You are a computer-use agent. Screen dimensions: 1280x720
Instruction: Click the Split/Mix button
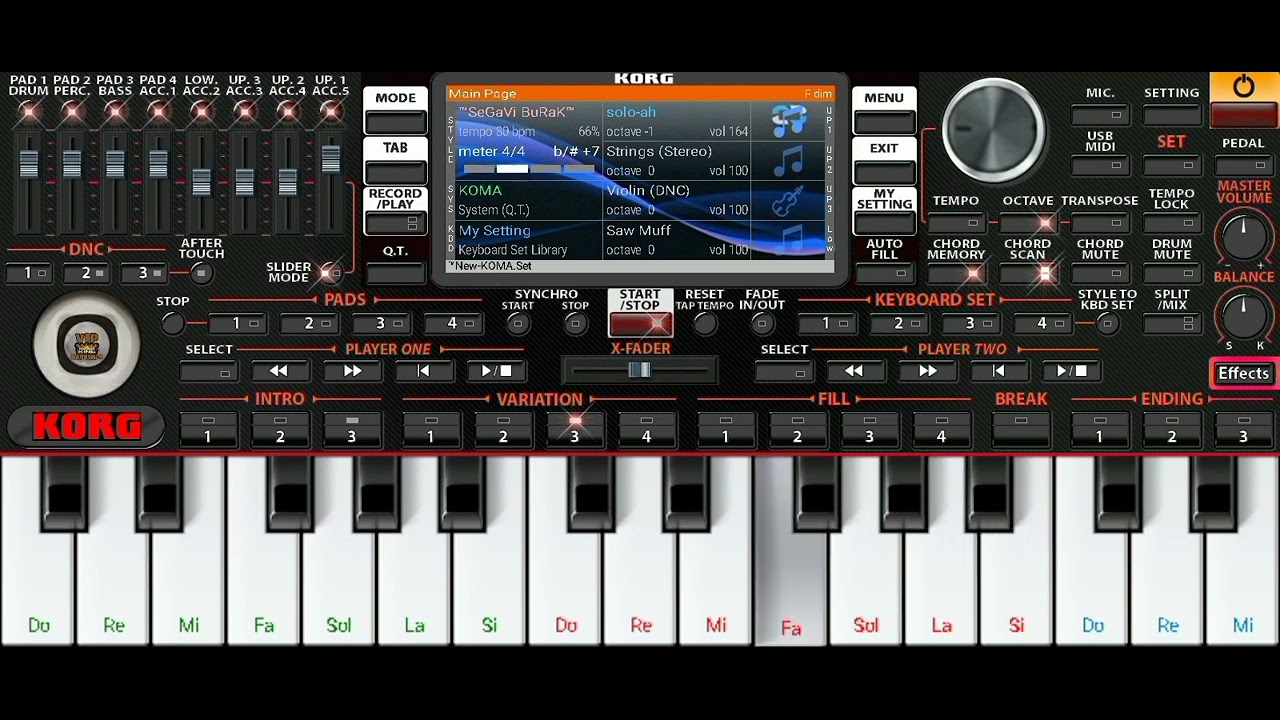1172,323
